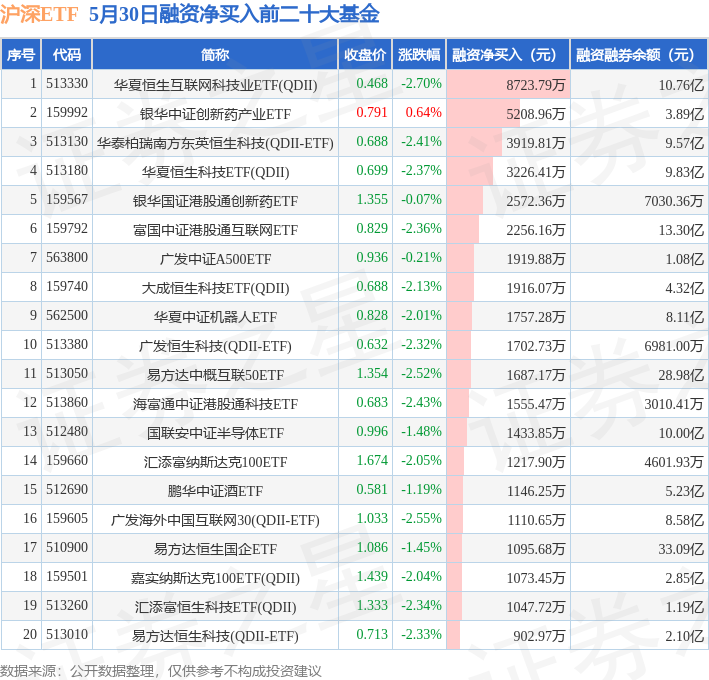This screenshot has height=680, width=709.
Task: Click net purchase value 1110.65万
Action: point(536,519)
